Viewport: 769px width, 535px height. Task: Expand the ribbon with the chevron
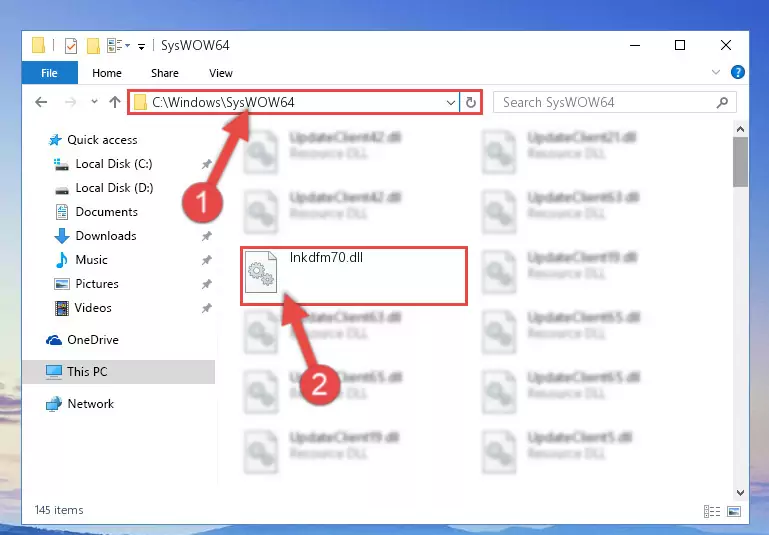pyautogui.click(x=716, y=72)
